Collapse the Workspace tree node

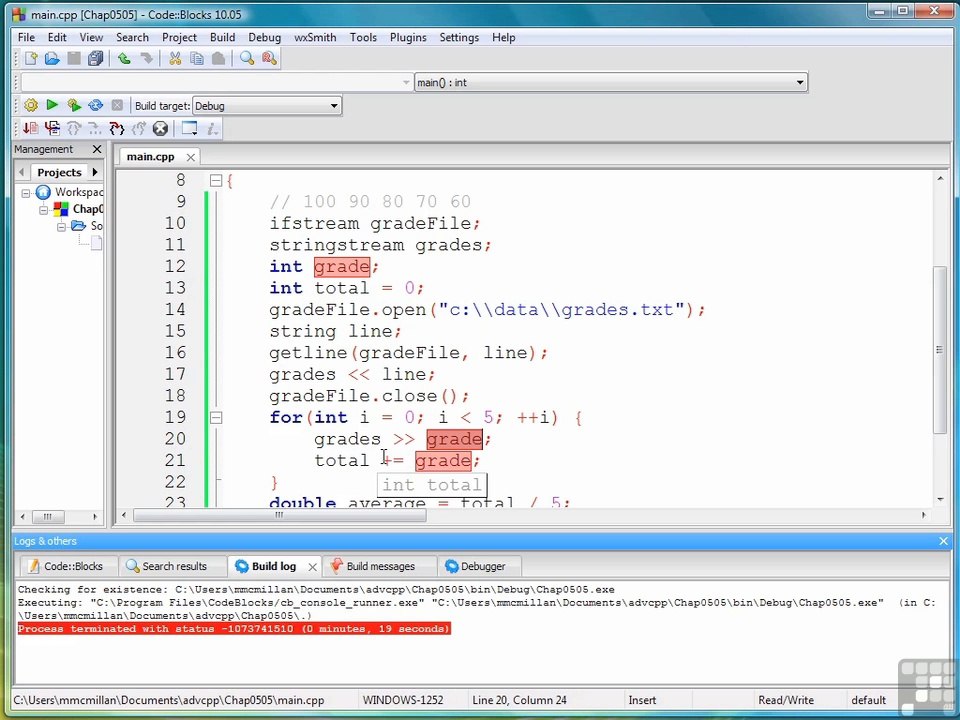pyautogui.click(x=26, y=193)
